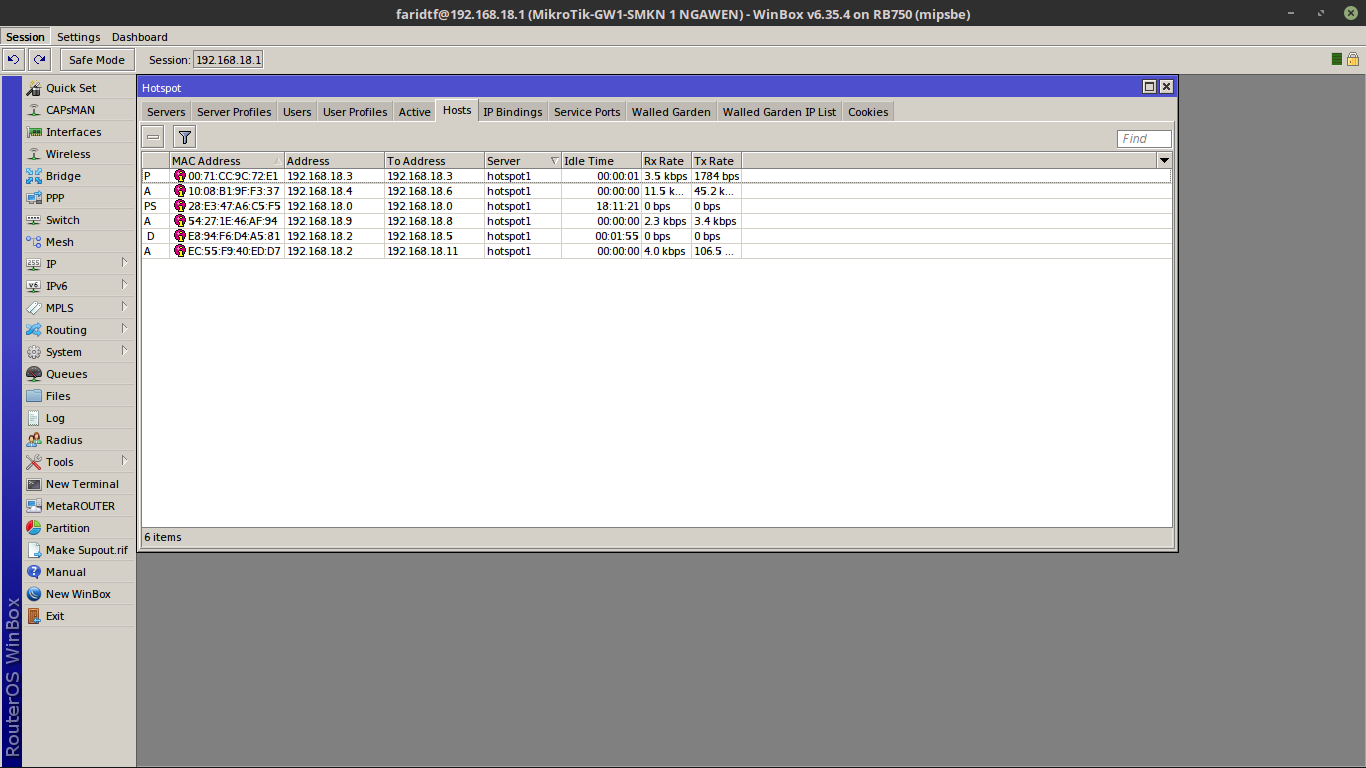This screenshot has height=768, width=1366.
Task: Open Queues menu
Action: [78, 374]
